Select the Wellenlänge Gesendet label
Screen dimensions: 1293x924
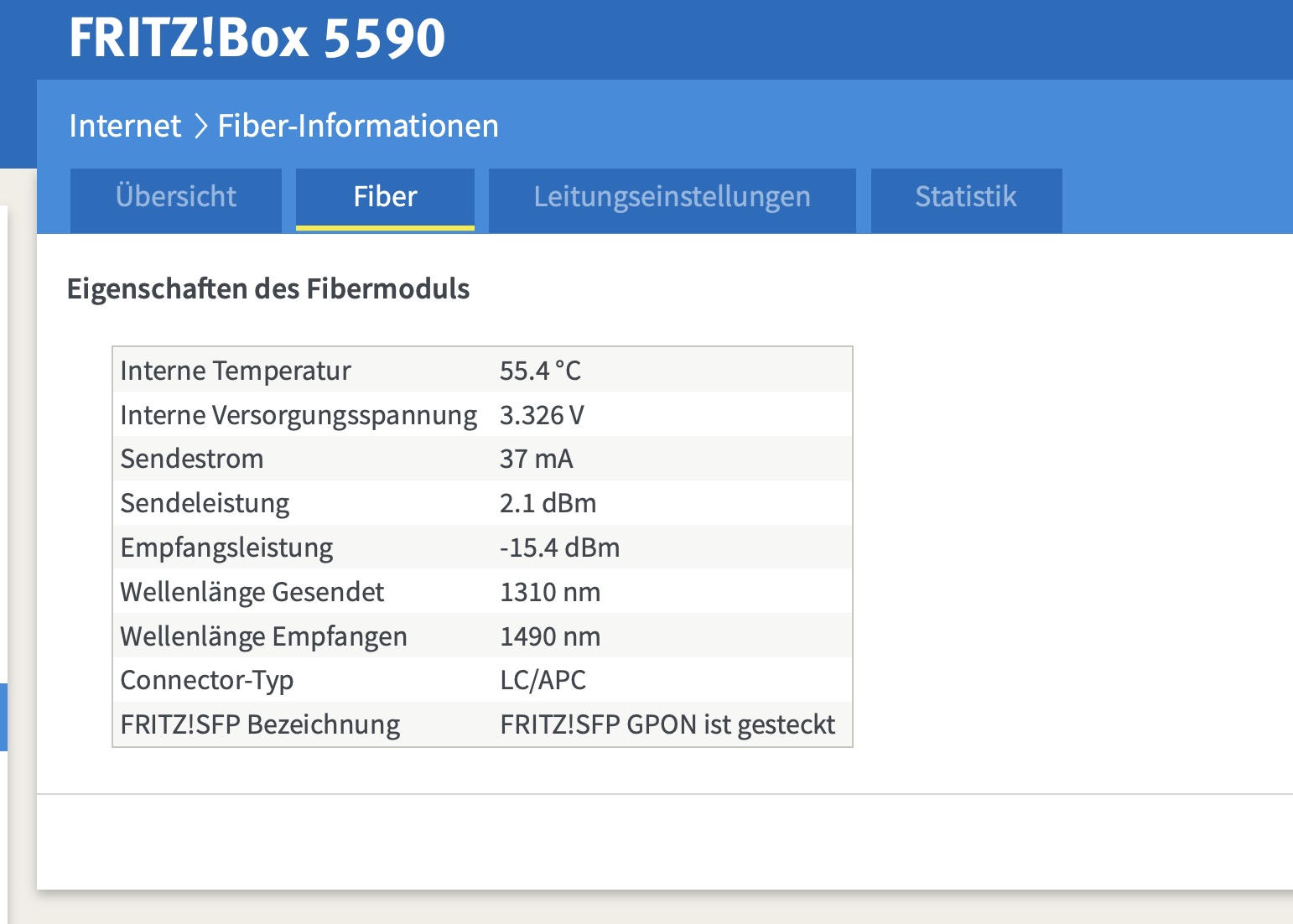[x=252, y=592]
